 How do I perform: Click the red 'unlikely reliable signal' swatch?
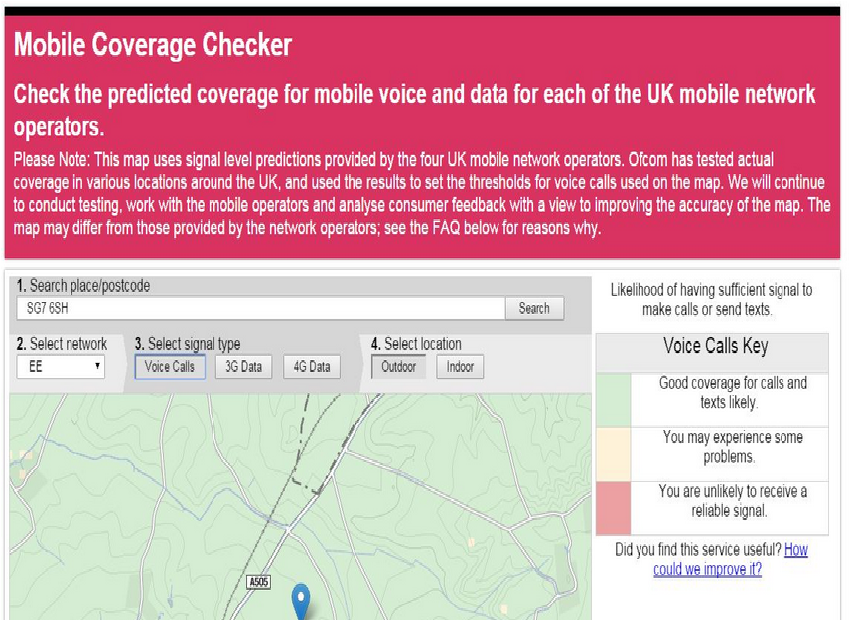coord(611,508)
